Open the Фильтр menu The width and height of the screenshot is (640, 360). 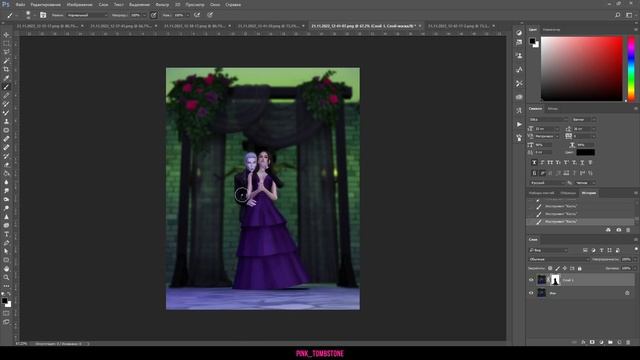162,4
